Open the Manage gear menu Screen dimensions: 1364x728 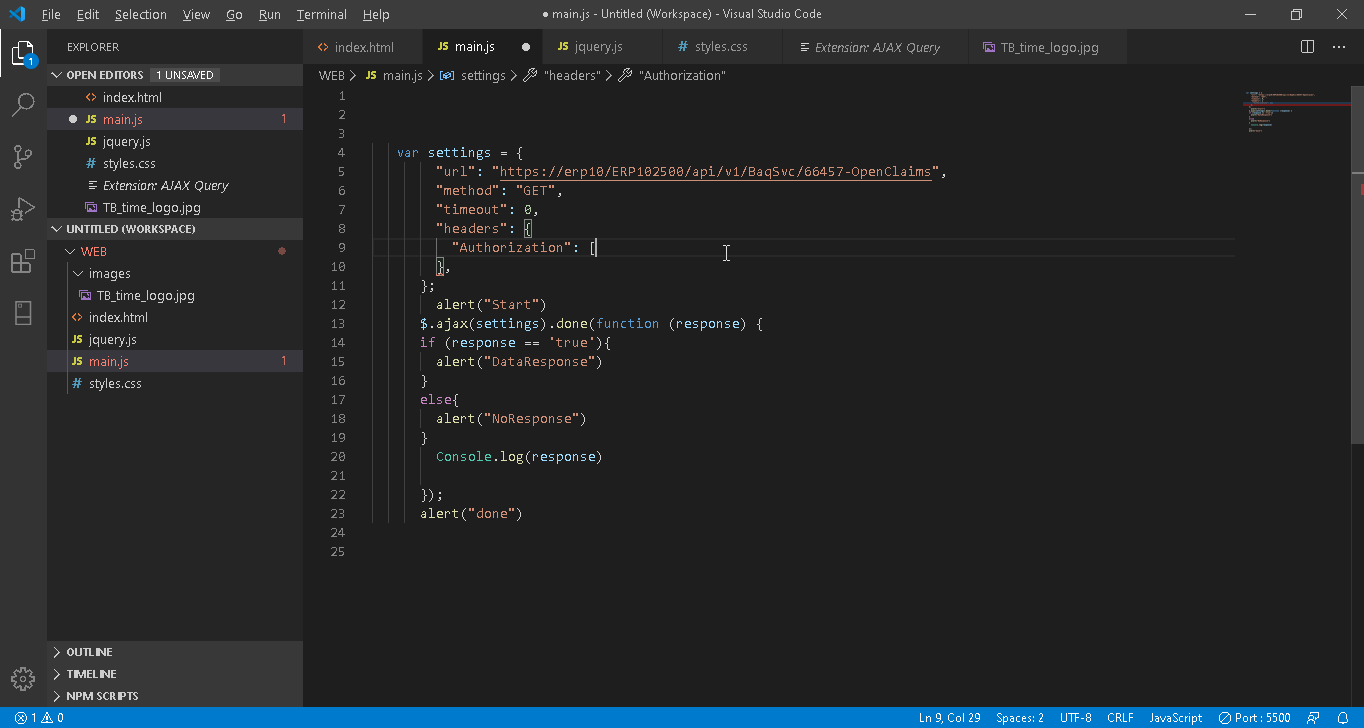23,679
